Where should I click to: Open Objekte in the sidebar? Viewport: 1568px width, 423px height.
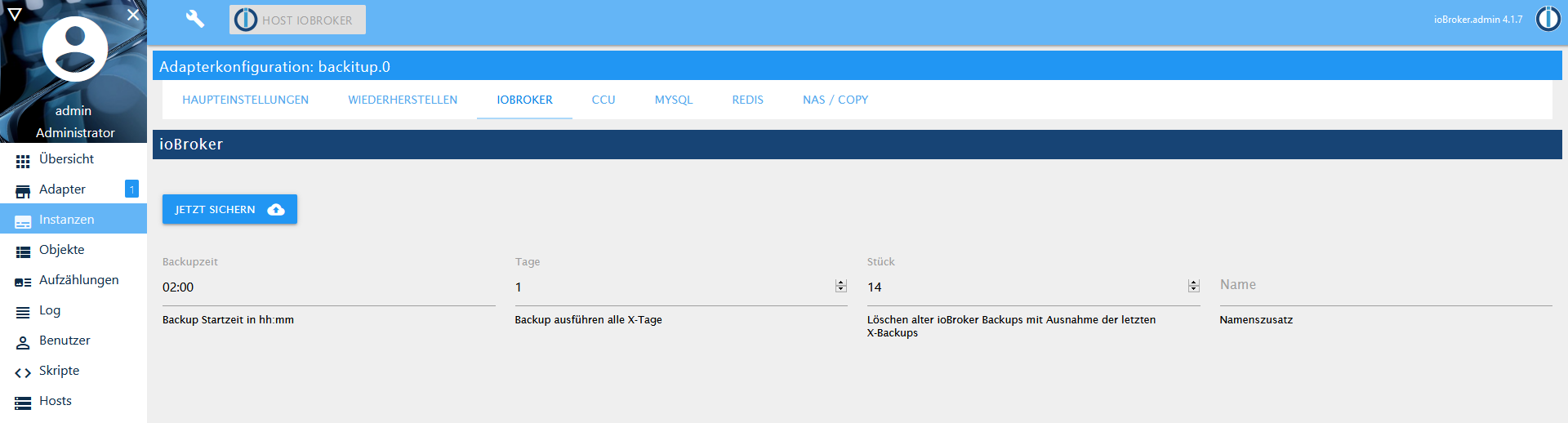point(73,250)
